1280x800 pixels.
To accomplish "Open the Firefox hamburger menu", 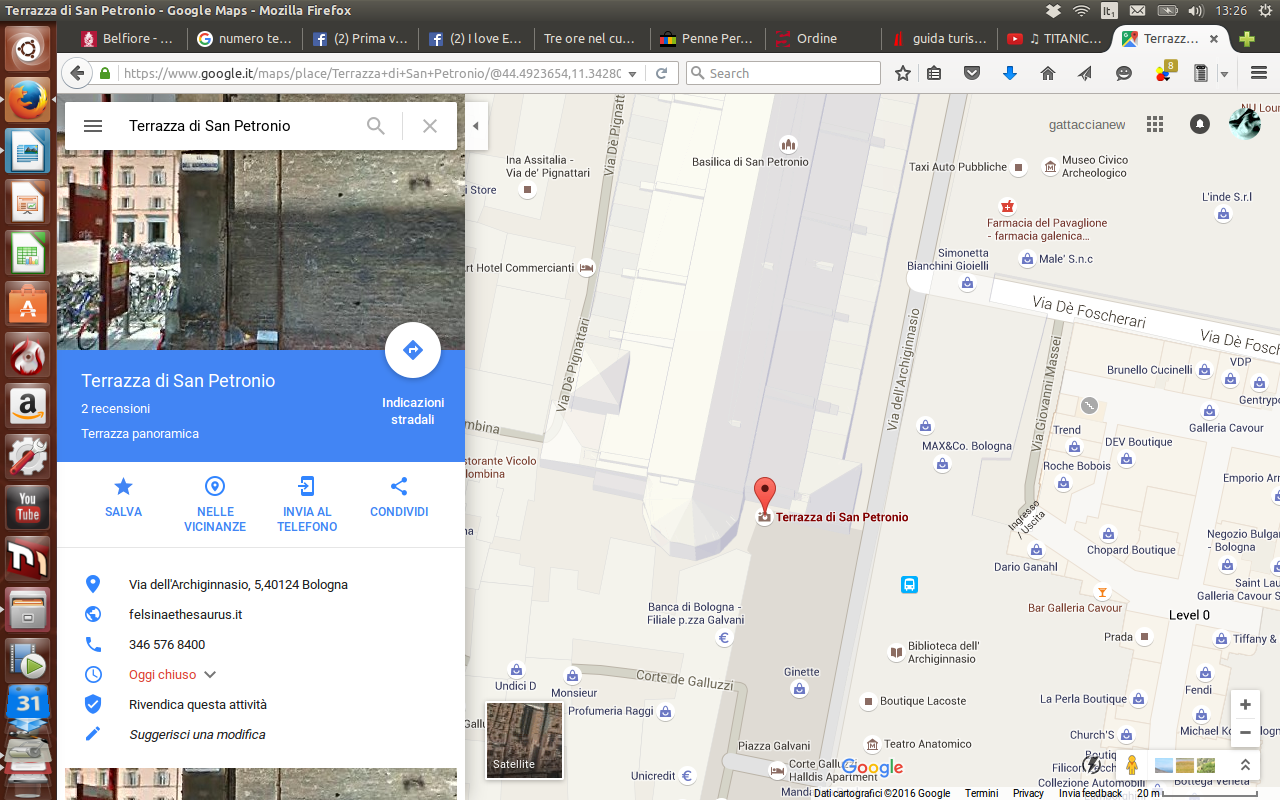I will click(x=1259, y=74).
